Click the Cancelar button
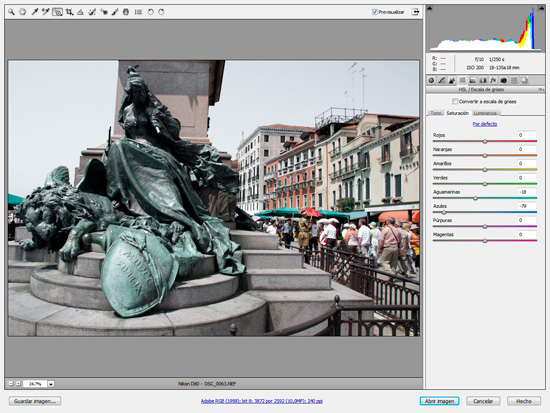Viewport: 550px width, 413px height. coord(483,401)
